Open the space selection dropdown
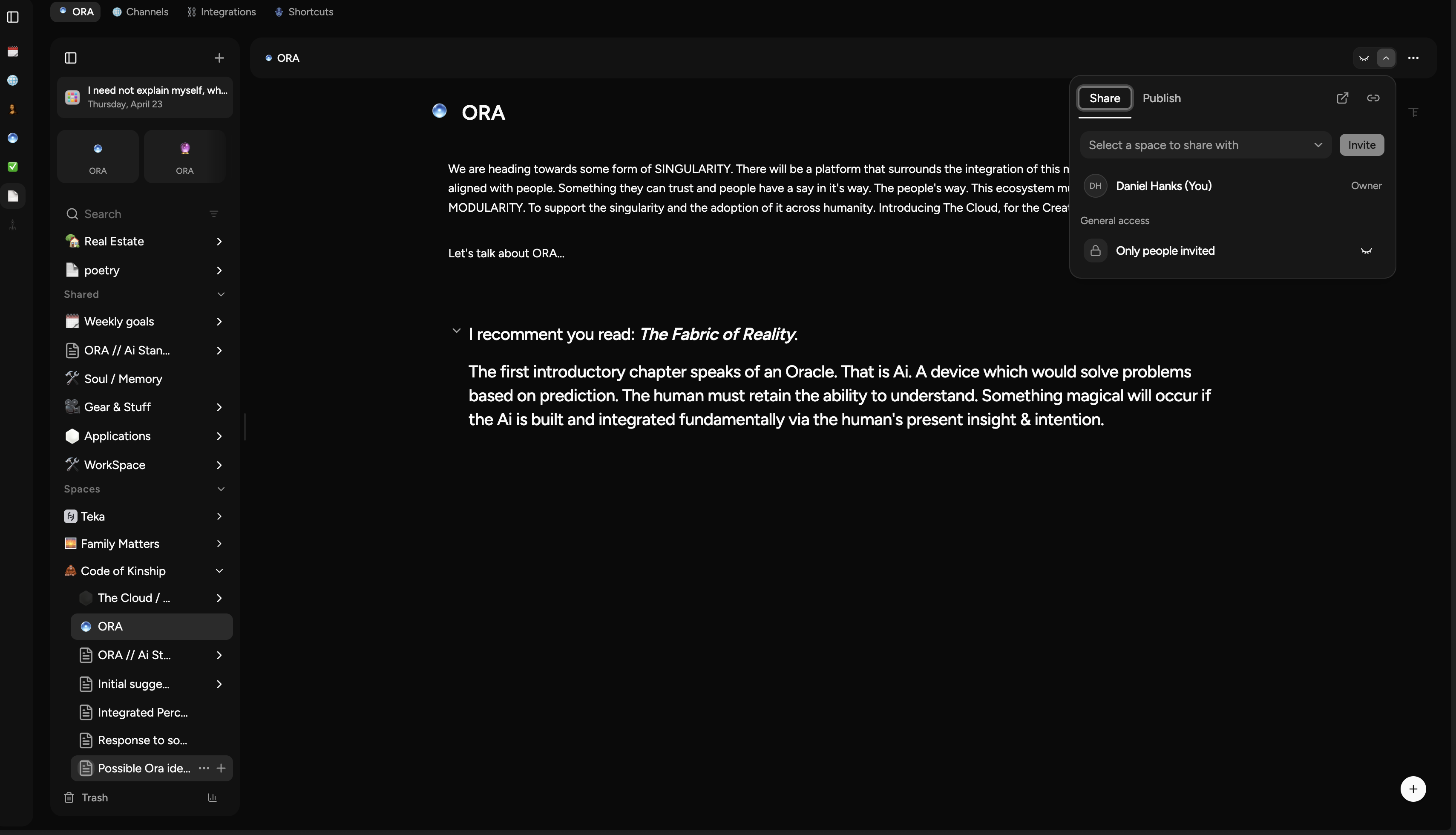This screenshot has width=1456, height=835. 1205,145
